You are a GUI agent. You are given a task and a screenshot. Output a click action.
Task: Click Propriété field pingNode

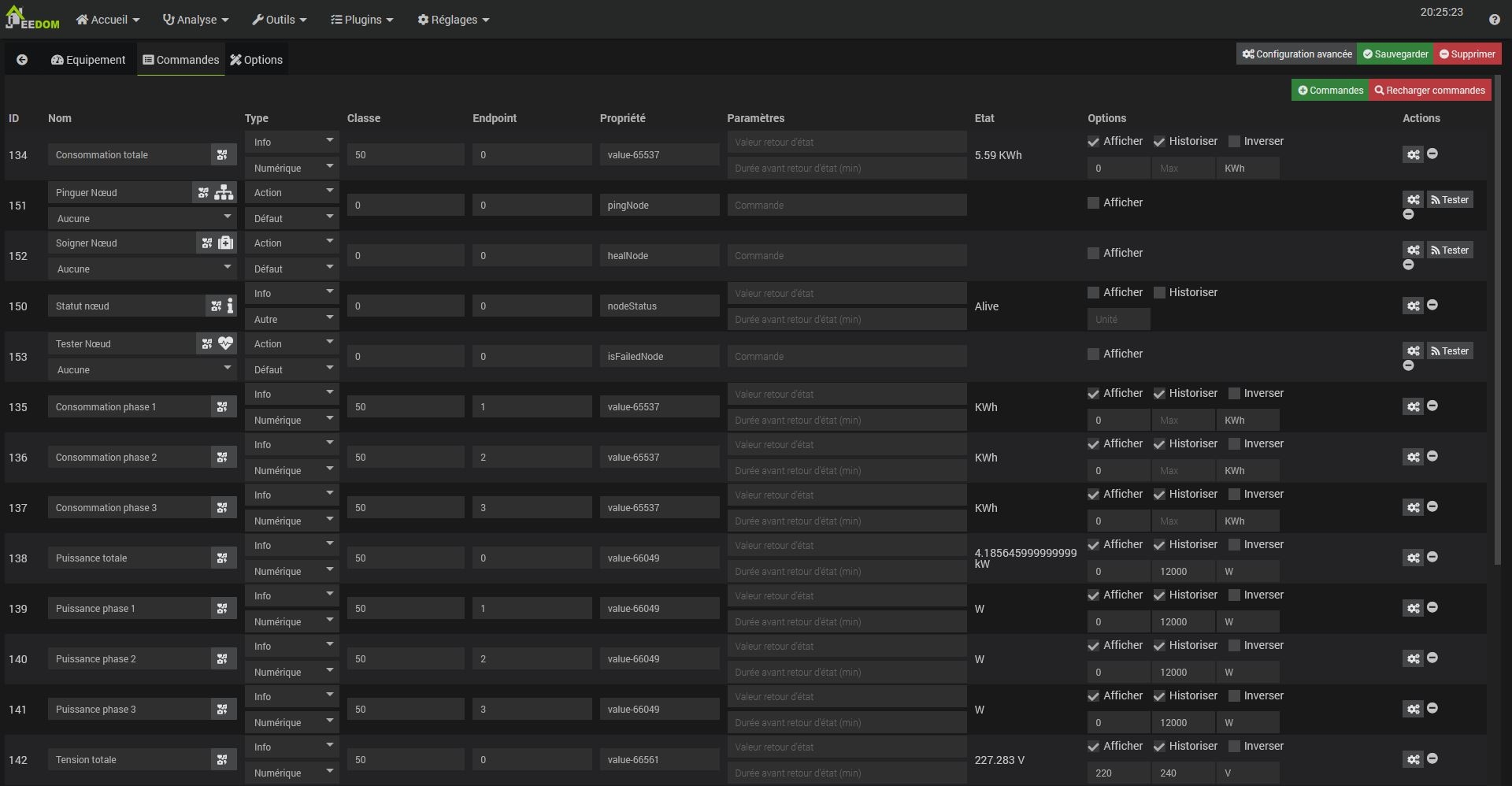pyautogui.click(x=659, y=206)
